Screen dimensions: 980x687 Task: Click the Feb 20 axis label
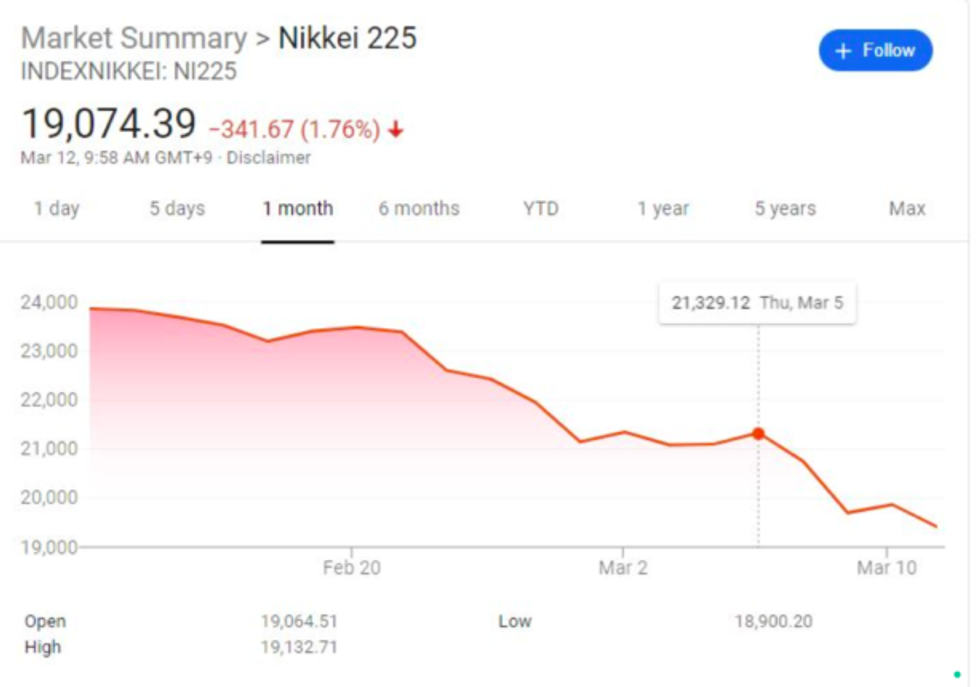352,568
